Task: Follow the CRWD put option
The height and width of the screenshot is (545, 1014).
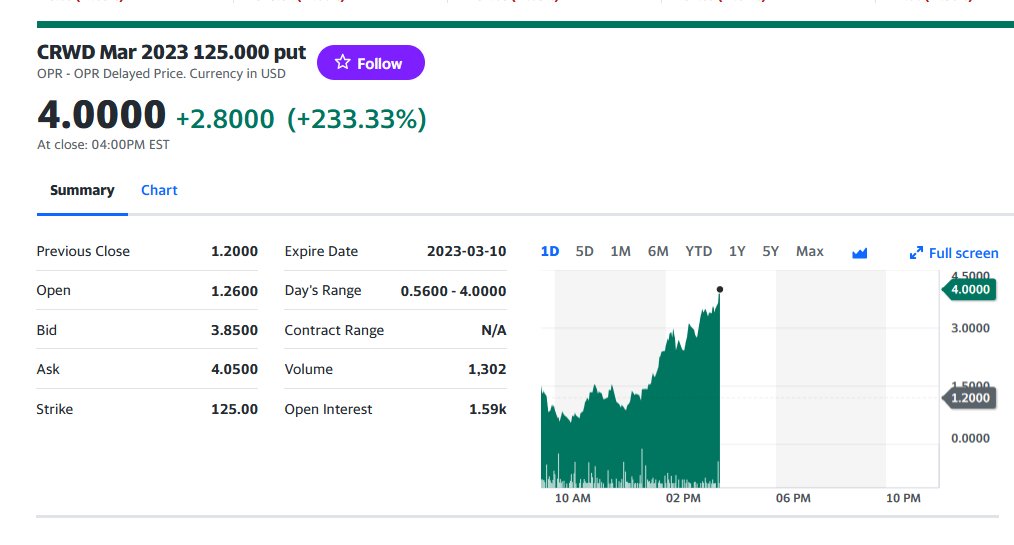Action: [371, 63]
